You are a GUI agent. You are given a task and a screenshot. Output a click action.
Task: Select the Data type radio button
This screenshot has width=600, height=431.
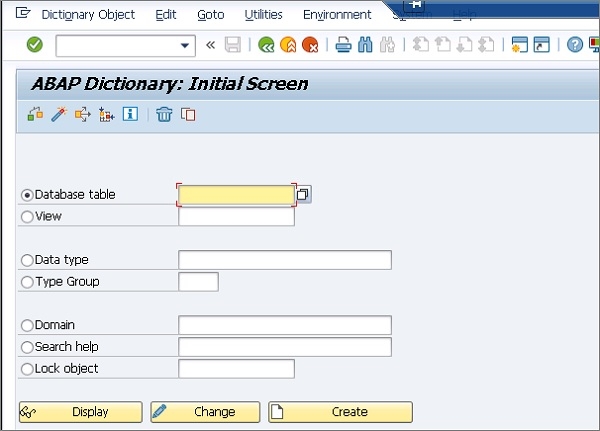point(27,260)
